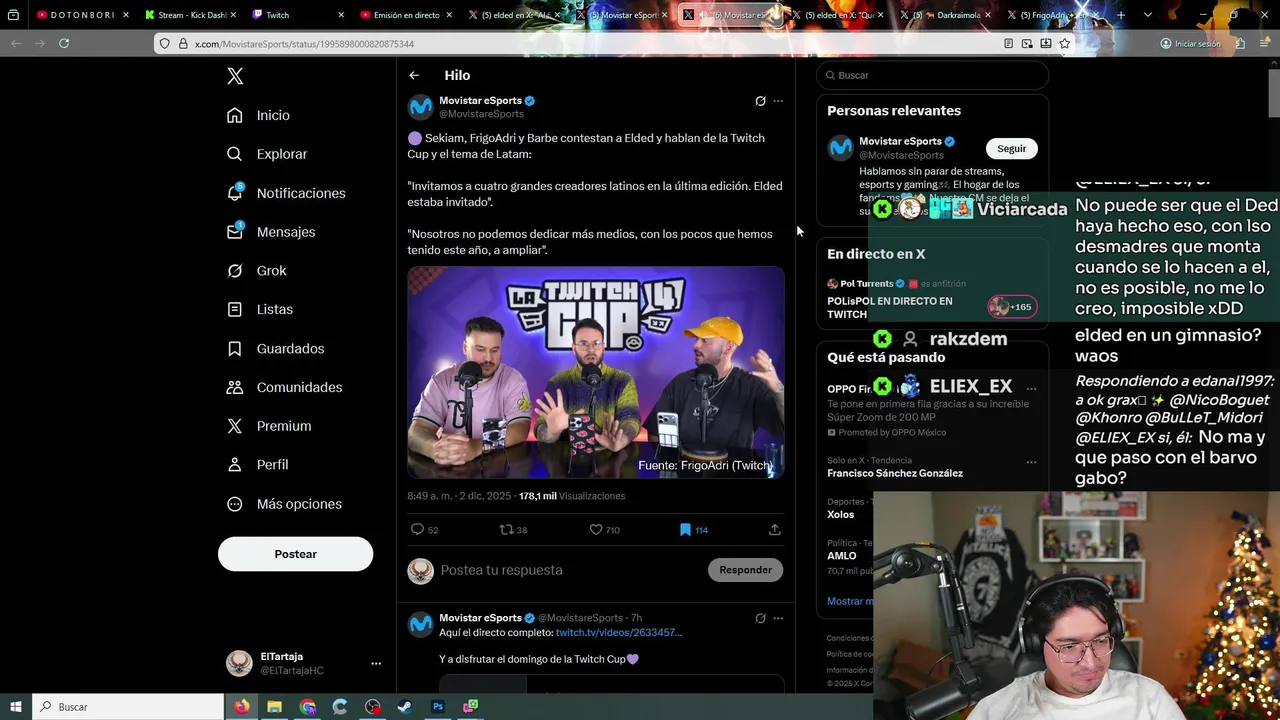This screenshot has height=720, width=1280.
Task: Open Mensajes envelope icon
Action: point(234,231)
